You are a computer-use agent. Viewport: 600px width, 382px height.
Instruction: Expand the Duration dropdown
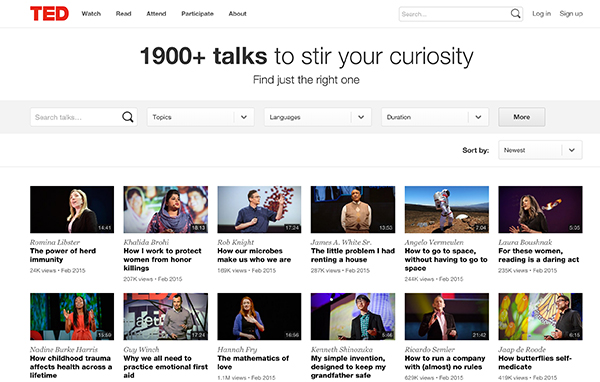point(435,117)
